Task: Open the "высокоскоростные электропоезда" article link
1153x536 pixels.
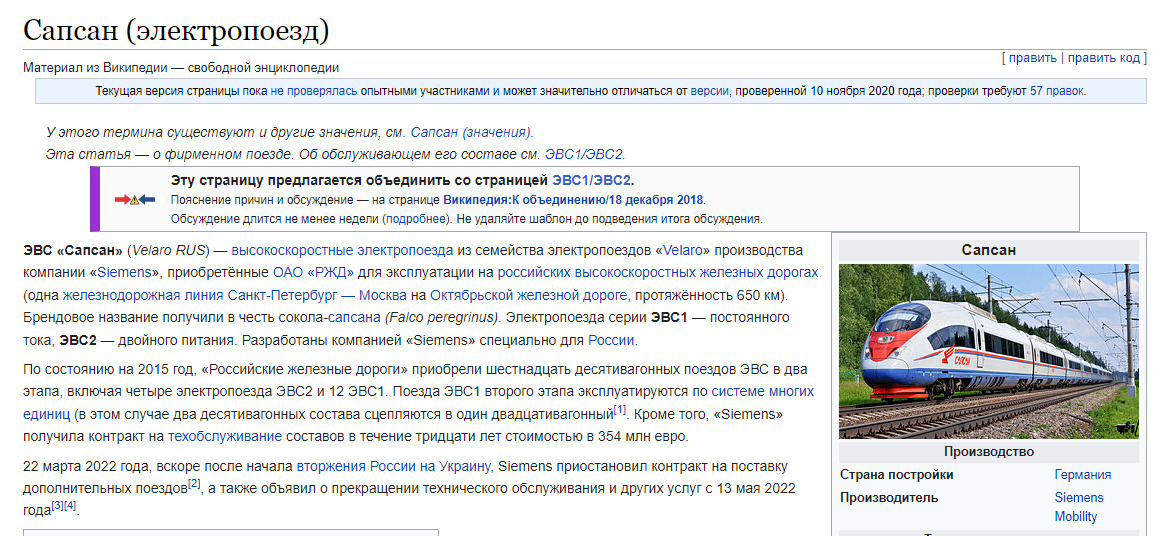Action: (x=343, y=249)
